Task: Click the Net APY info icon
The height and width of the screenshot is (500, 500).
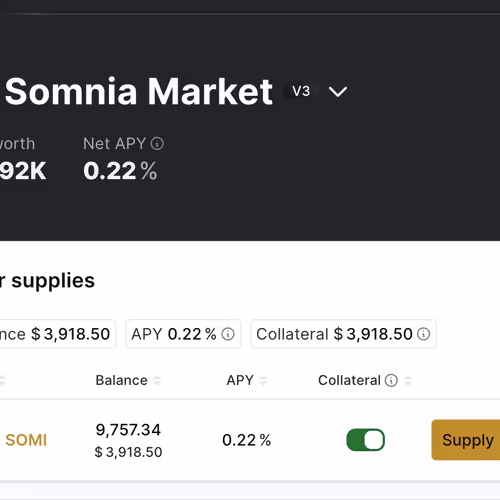Action: click(157, 144)
